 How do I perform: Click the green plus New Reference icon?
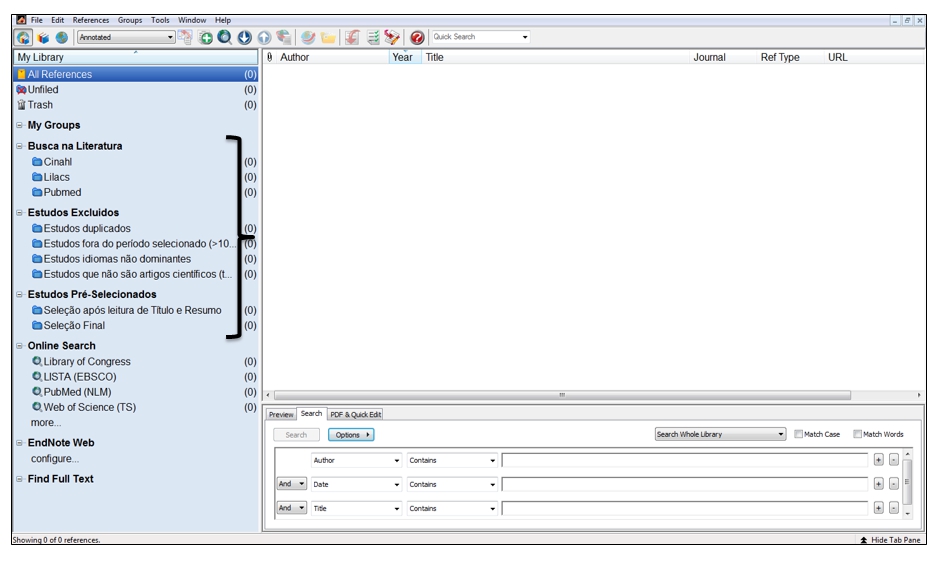pyautogui.click(x=207, y=38)
